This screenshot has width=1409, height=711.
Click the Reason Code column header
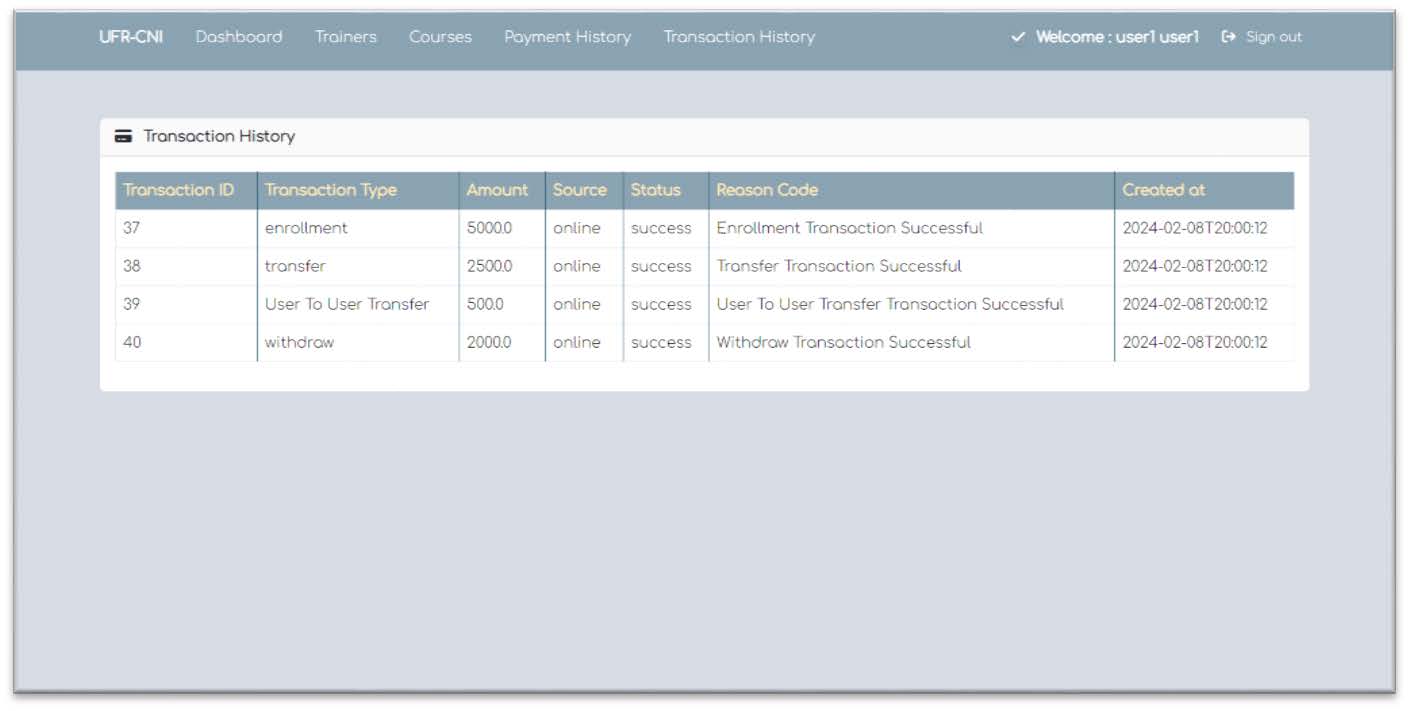pyautogui.click(x=767, y=190)
